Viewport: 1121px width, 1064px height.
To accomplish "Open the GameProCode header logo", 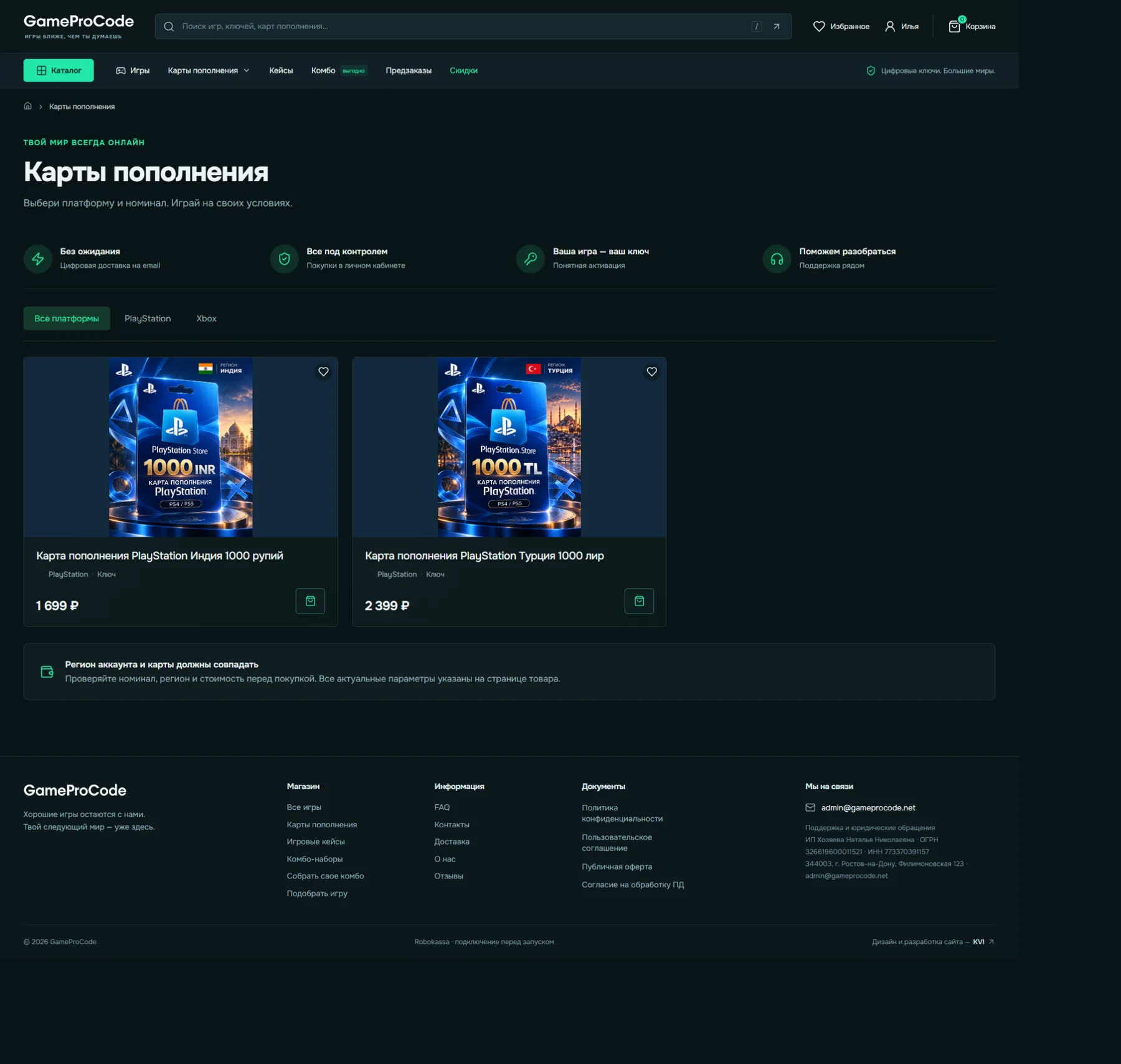I will [78, 26].
